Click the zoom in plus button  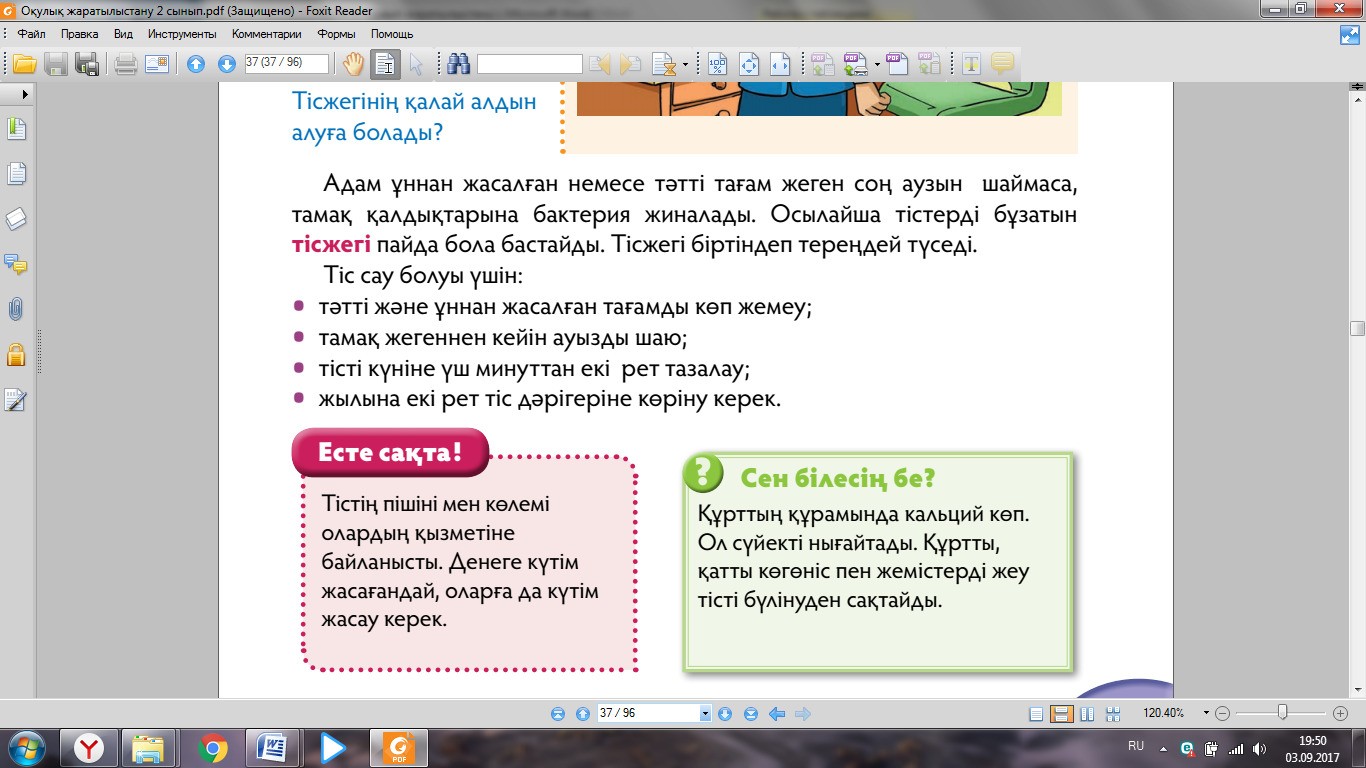[1341, 714]
